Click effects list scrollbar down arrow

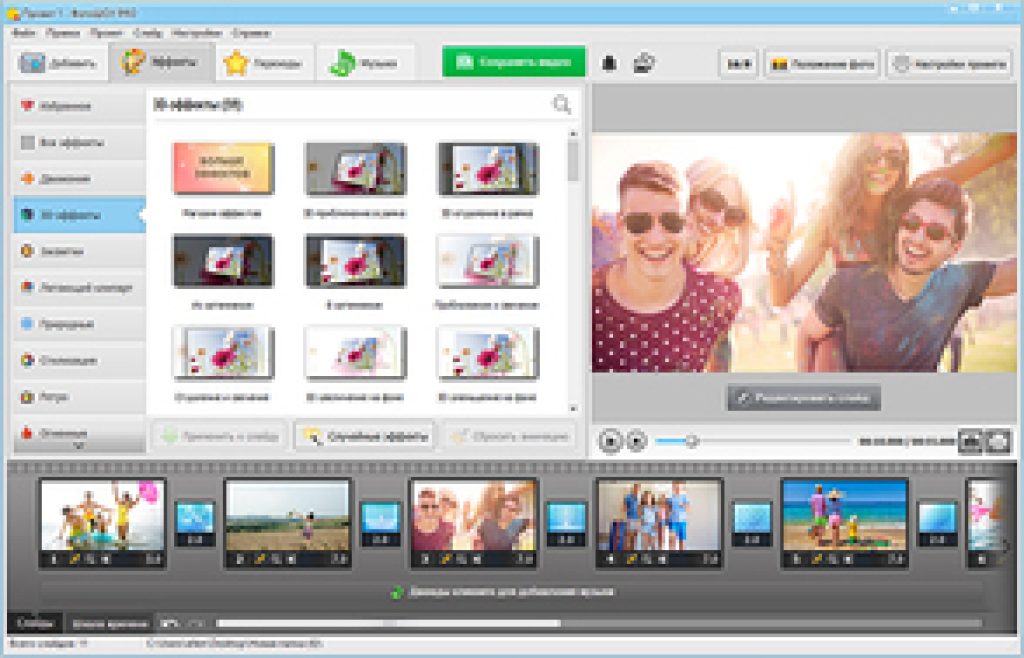click(573, 408)
